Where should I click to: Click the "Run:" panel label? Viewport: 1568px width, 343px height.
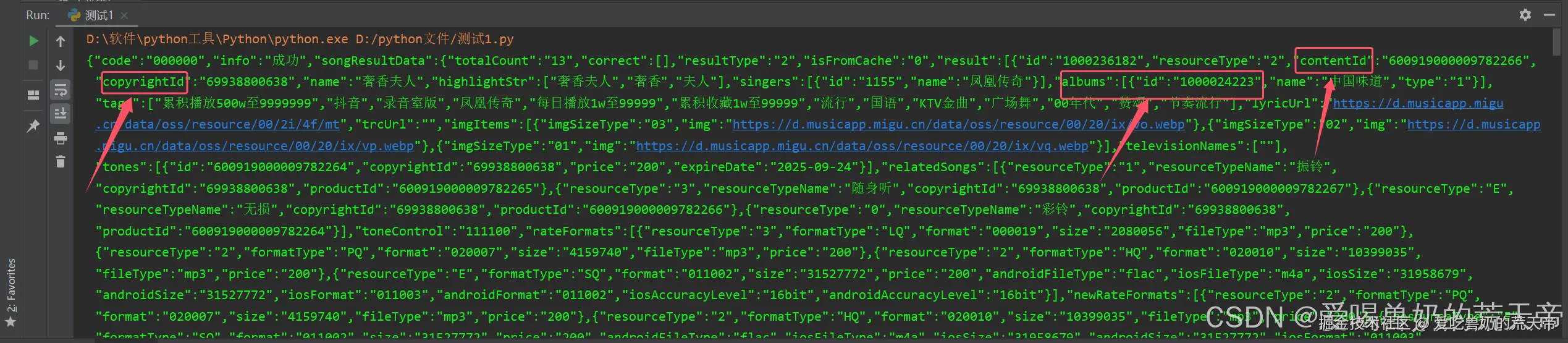(38, 15)
